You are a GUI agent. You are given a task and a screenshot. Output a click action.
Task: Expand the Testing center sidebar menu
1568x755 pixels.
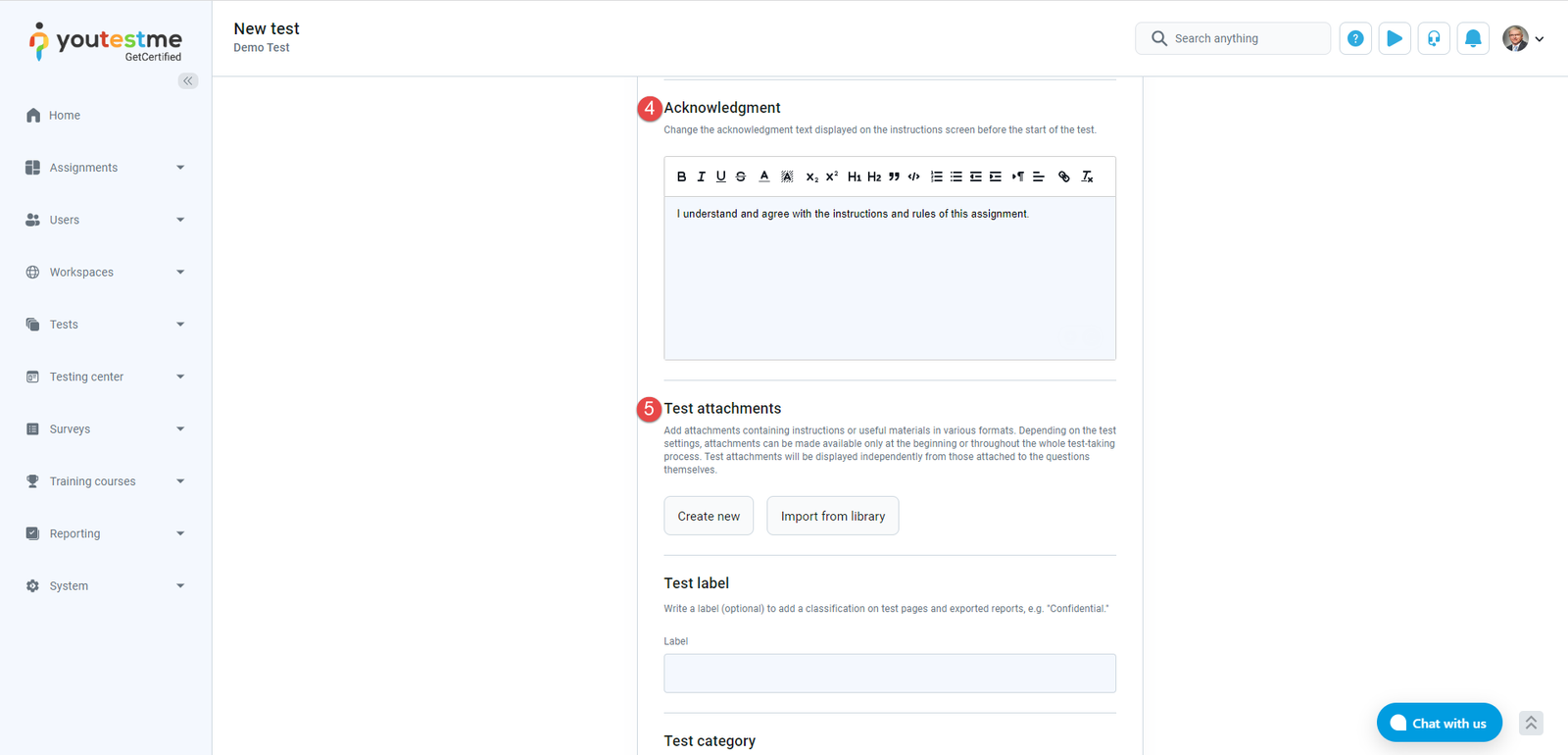(x=106, y=377)
